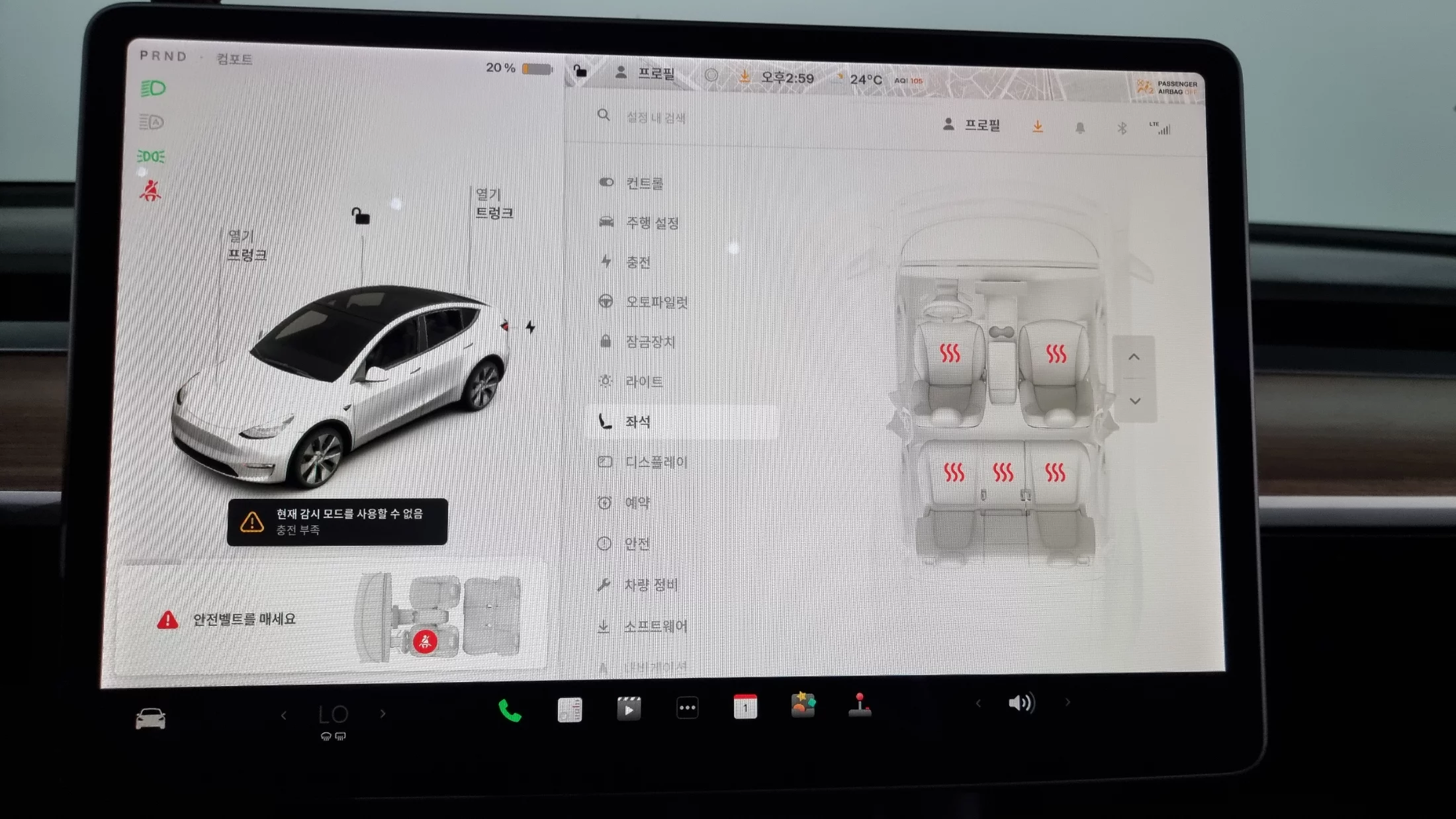Select the 충전 menu item
1456x819 pixels.
[x=637, y=263]
